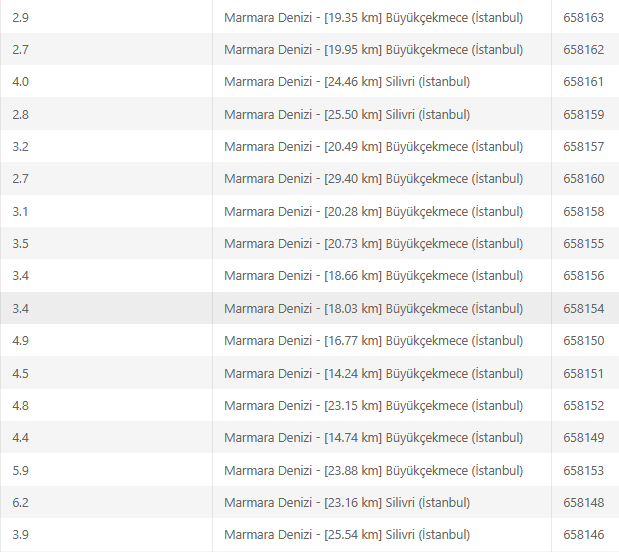Click the 3.1 magnitude value
Viewport: 619px width, 552px height.
pyautogui.click(x=21, y=212)
